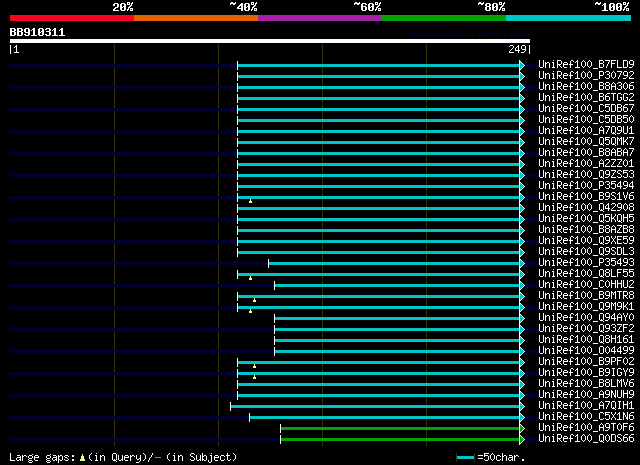Open the UniRef100_C5DB67 label
The width and height of the screenshot is (640, 465).
(x=586, y=108)
